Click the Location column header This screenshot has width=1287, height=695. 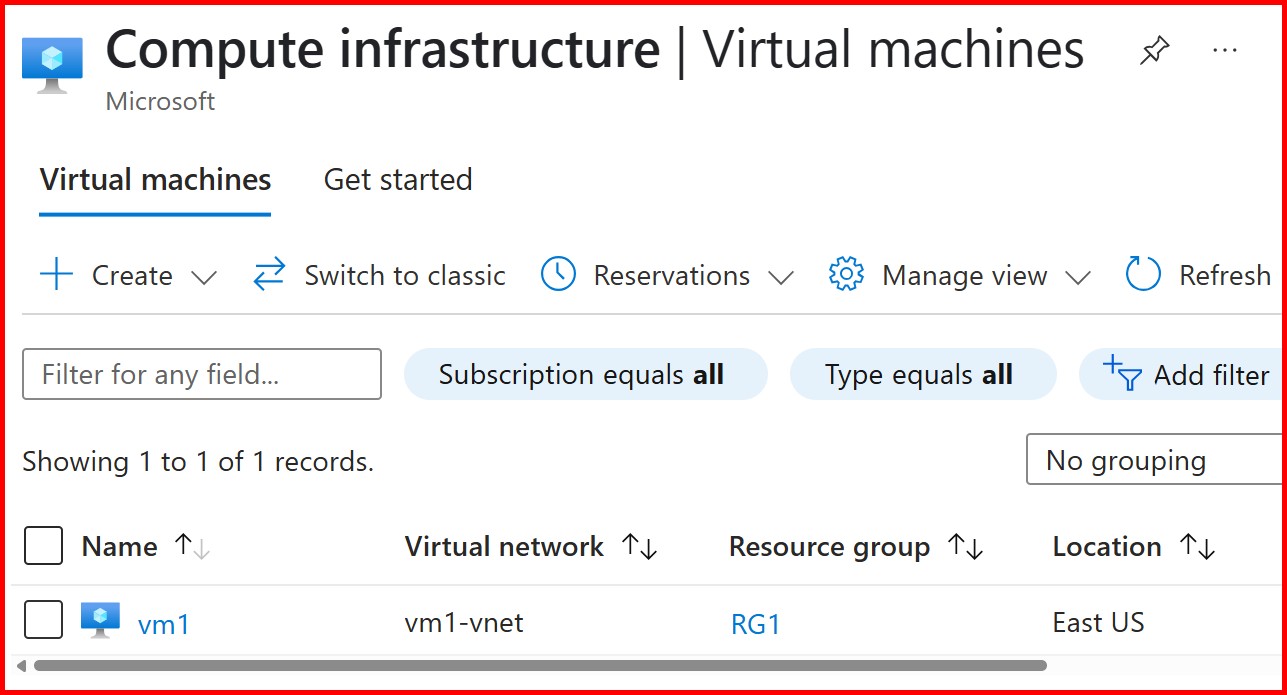pyautogui.click(x=1107, y=547)
